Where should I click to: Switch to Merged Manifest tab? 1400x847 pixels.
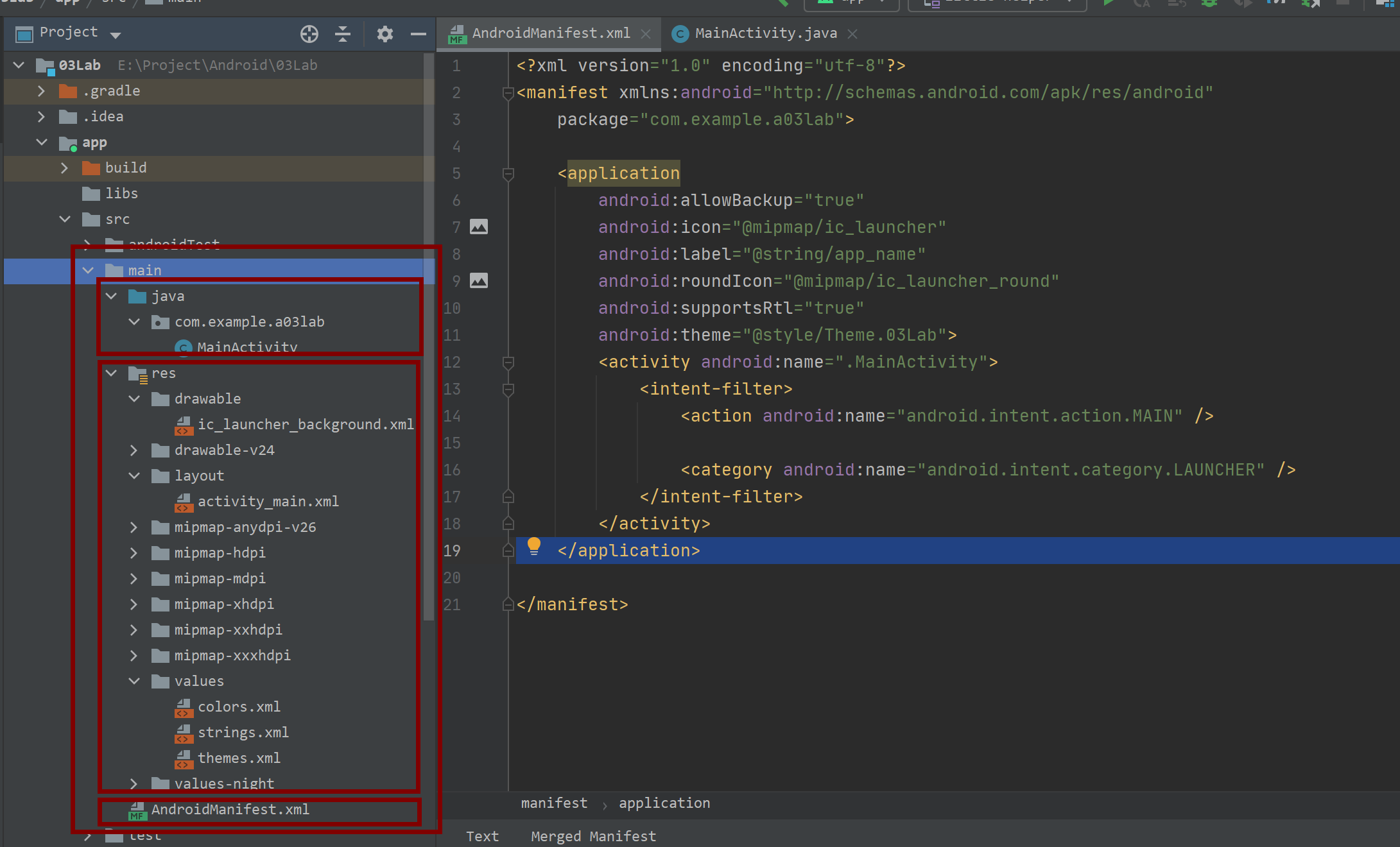[x=593, y=836]
